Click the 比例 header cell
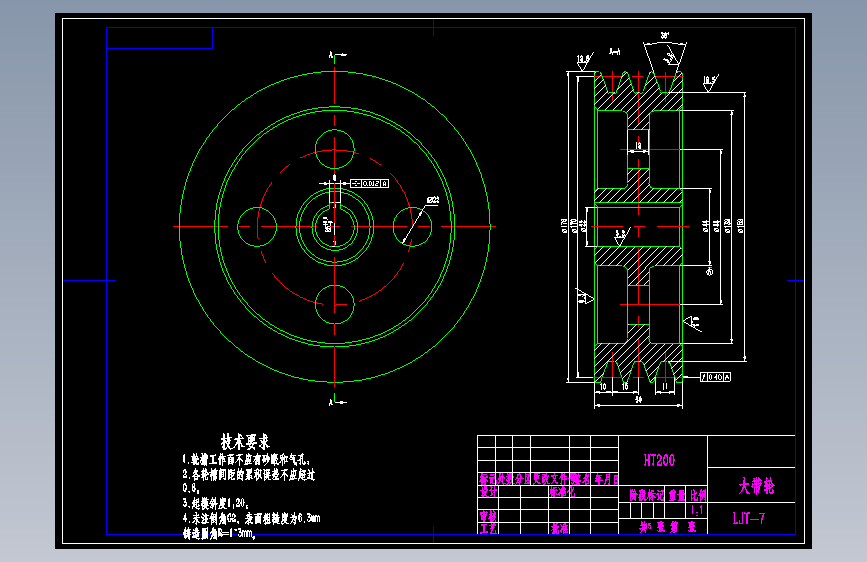This screenshot has width=867, height=562. tap(698, 495)
